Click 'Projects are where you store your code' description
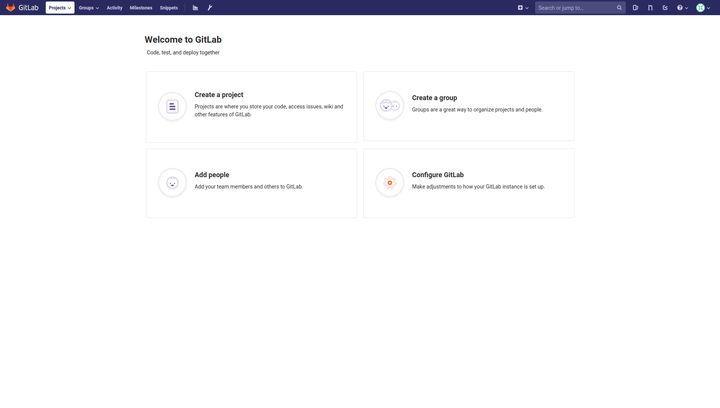 (x=269, y=111)
